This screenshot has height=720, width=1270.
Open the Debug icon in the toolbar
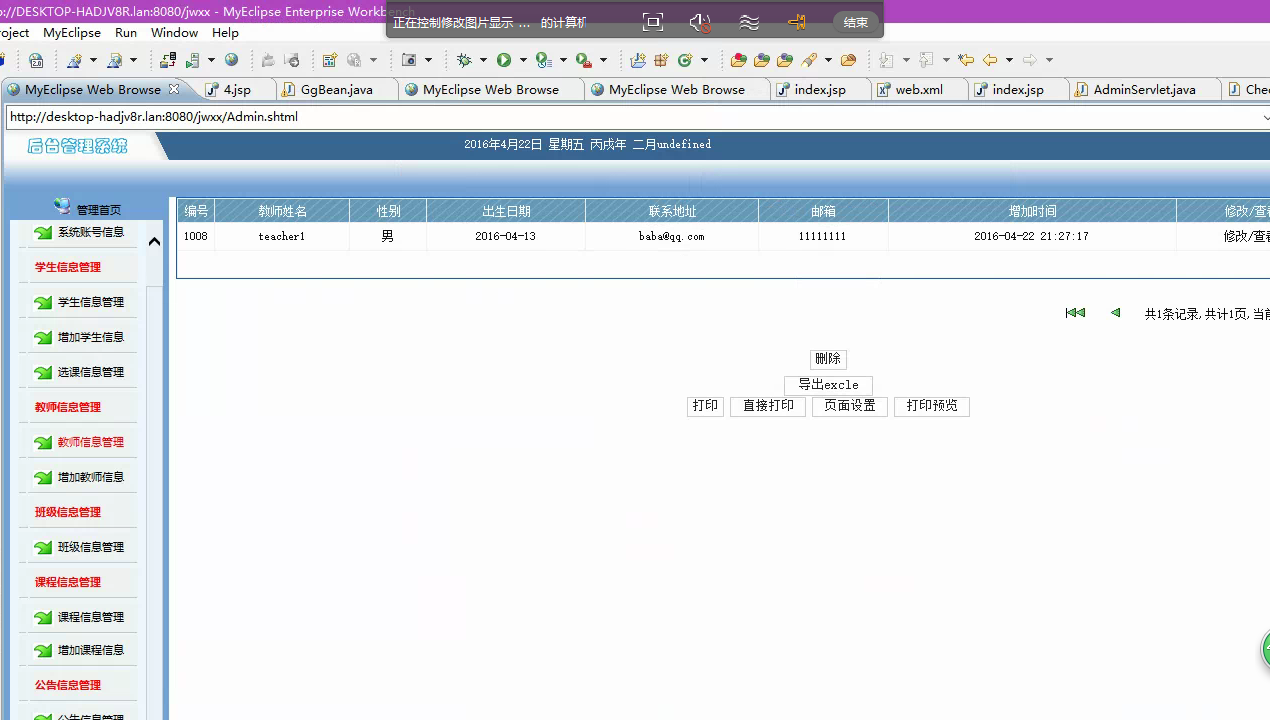click(464, 60)
